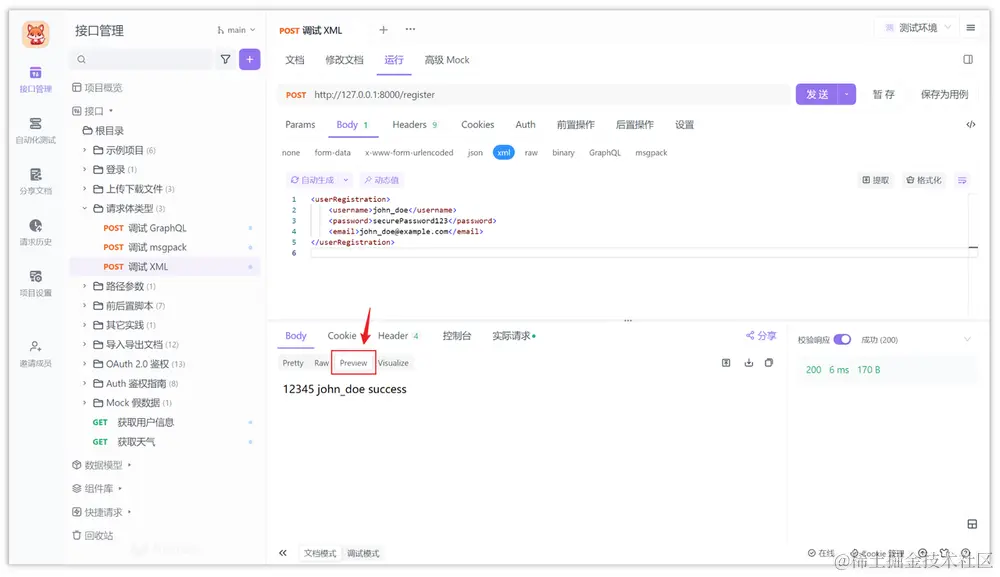Toggle the right side panel layout icon
1000x577 pixels.
tap(968, 59)
